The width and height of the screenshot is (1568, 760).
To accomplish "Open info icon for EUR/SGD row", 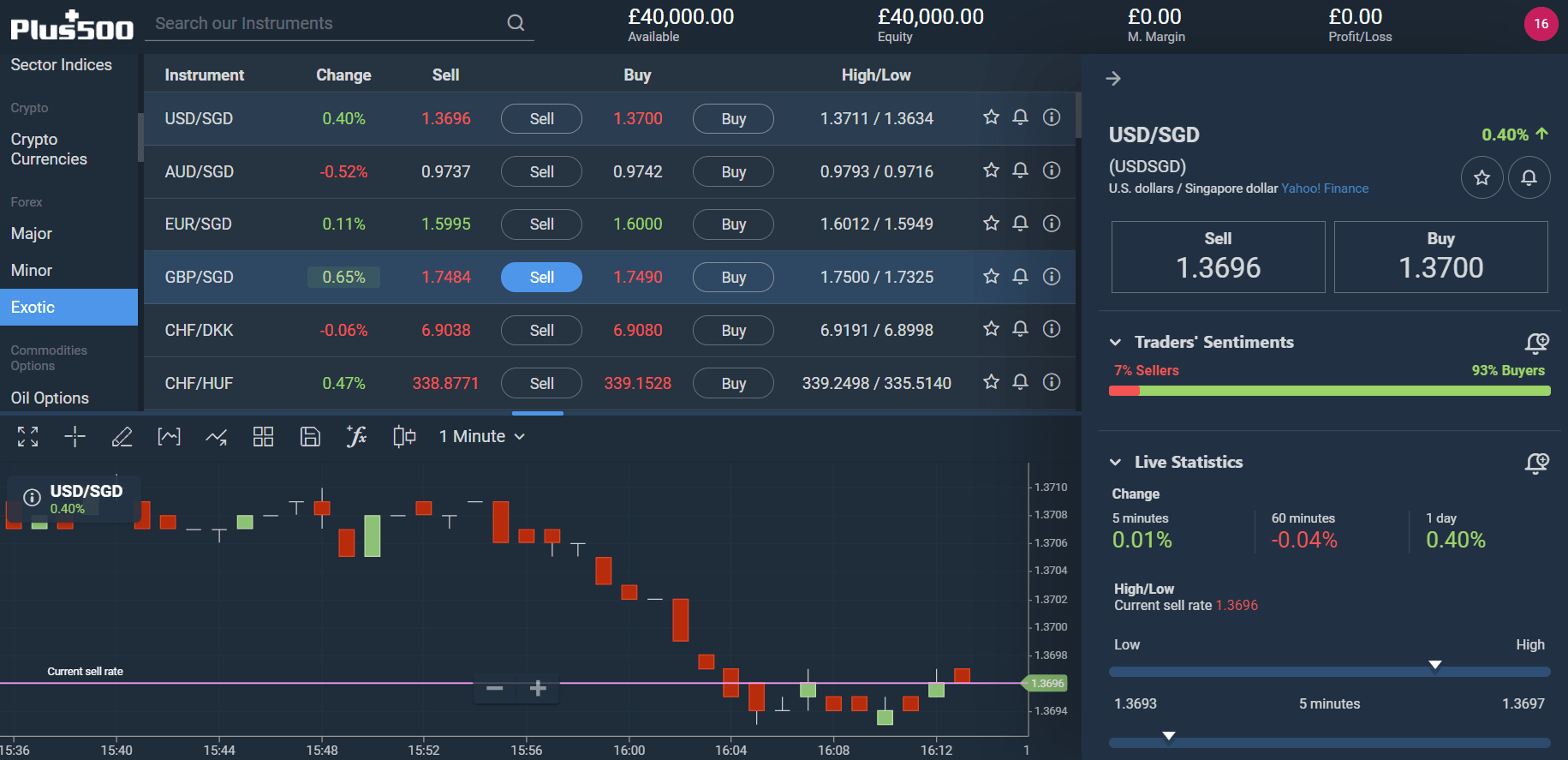I will [x=1052, y=224].
